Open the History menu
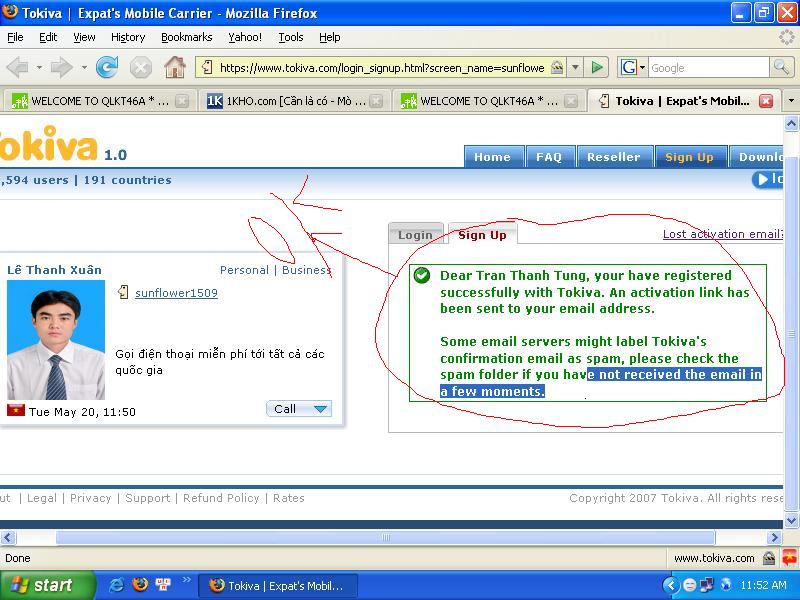Screen dimensions: 800x600 click(128, 37)
